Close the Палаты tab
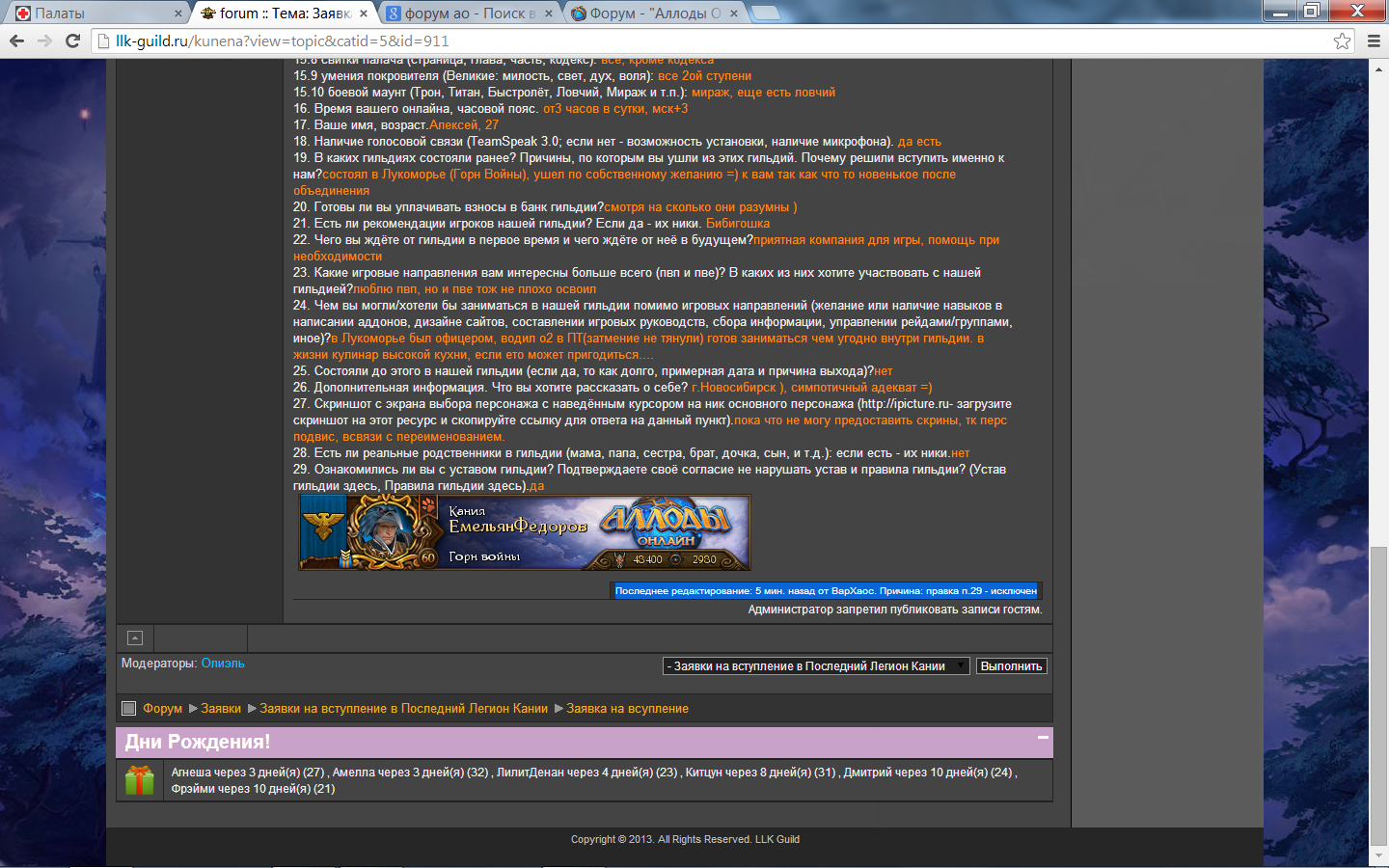The width and height of the screenshot is (1389, 868). (x=177, y=14)
